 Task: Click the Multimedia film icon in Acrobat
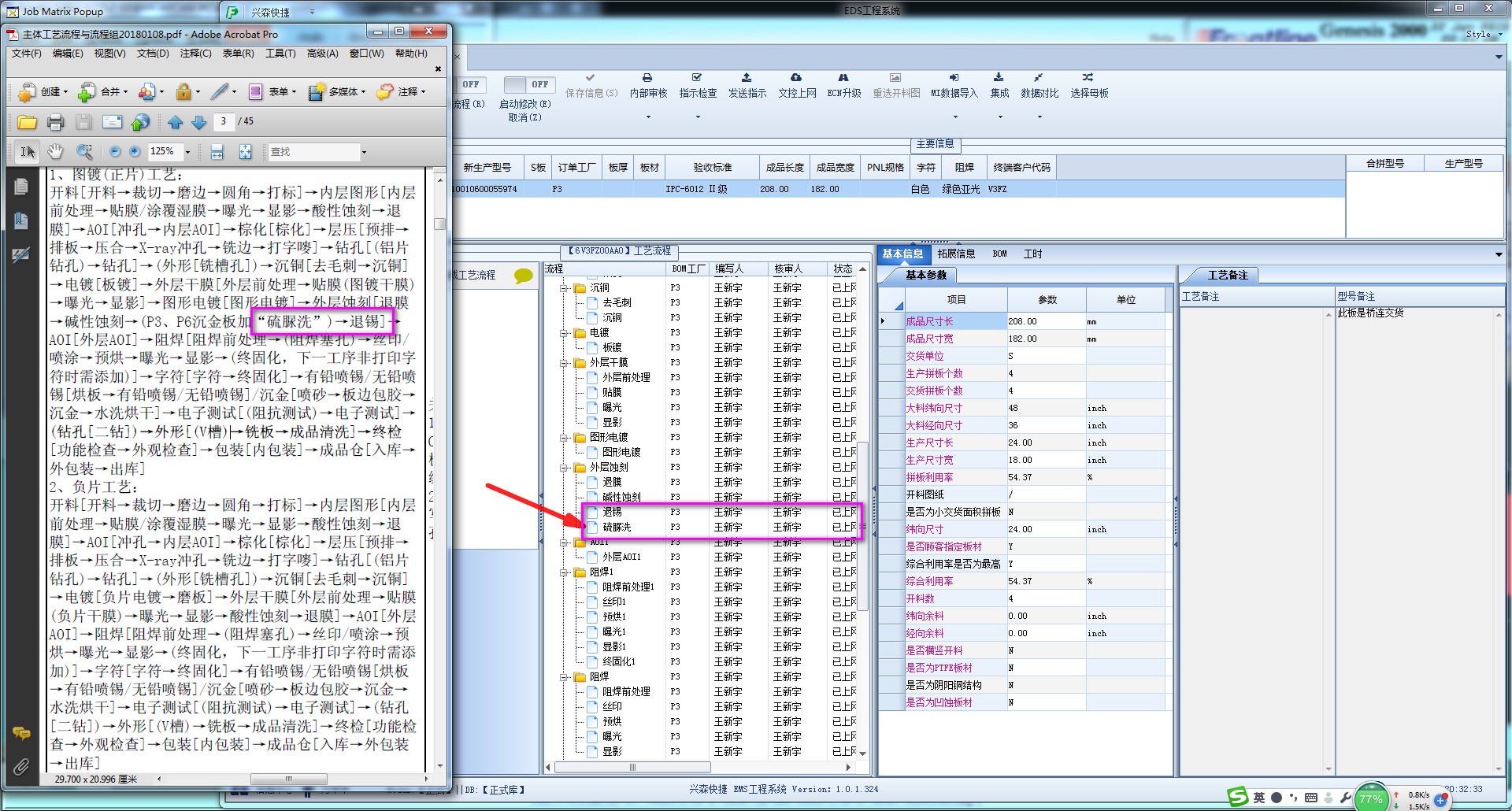coord(316,92)
